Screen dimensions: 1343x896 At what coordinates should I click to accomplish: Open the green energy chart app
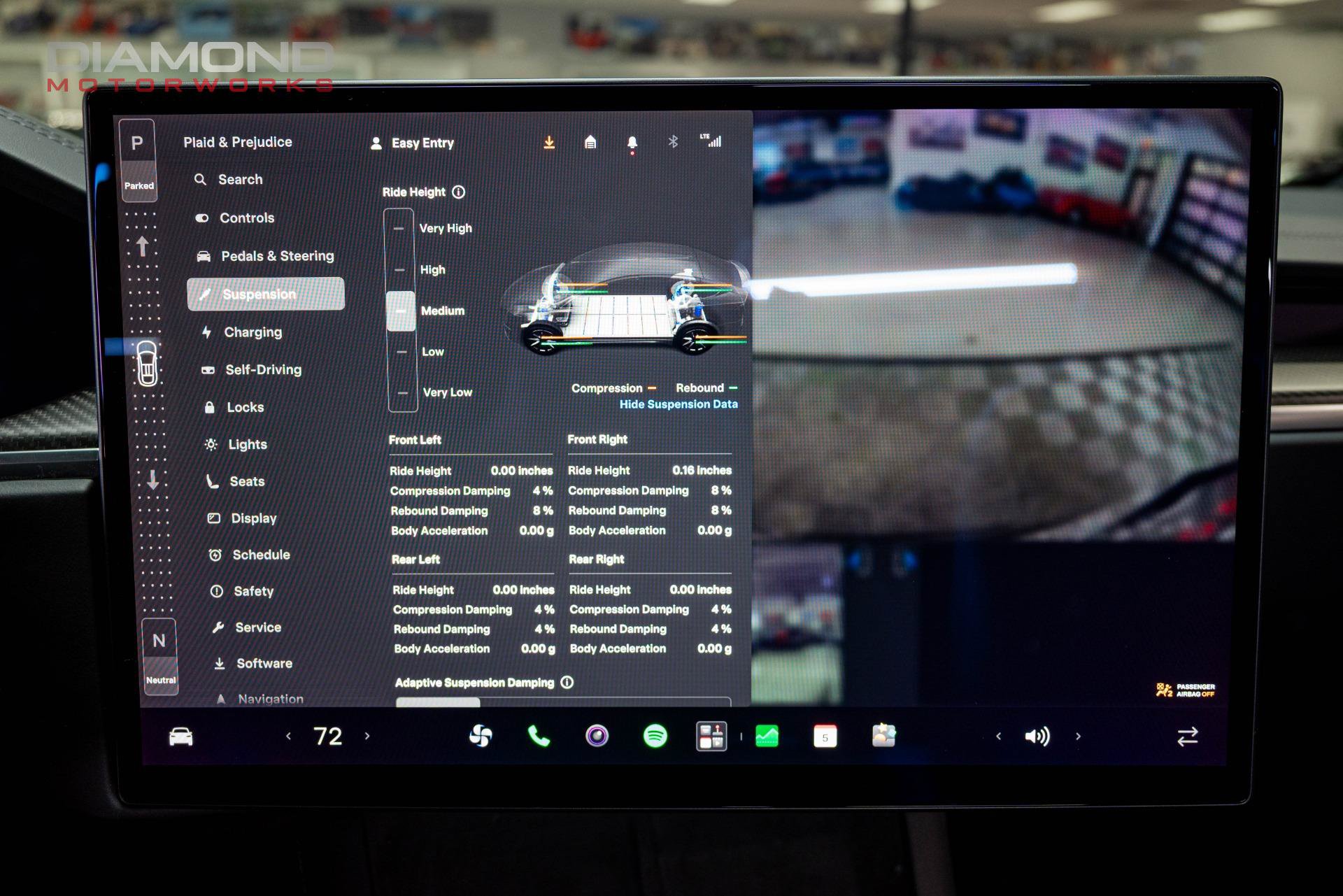tap(767, 736)
